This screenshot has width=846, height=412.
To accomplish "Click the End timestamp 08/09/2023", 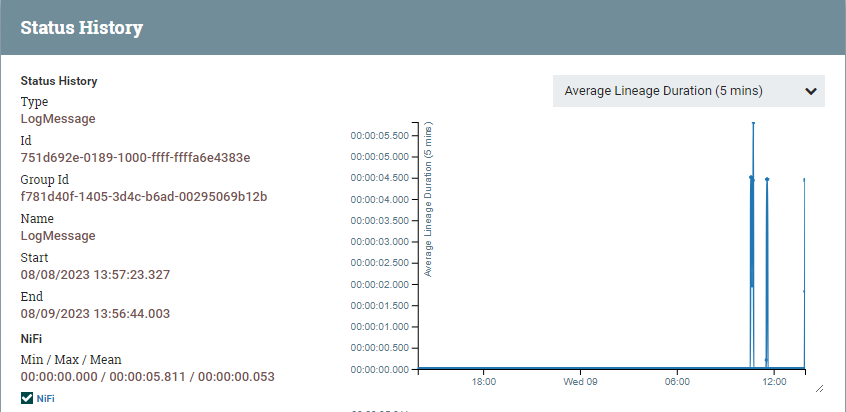I will click(95, 313).
